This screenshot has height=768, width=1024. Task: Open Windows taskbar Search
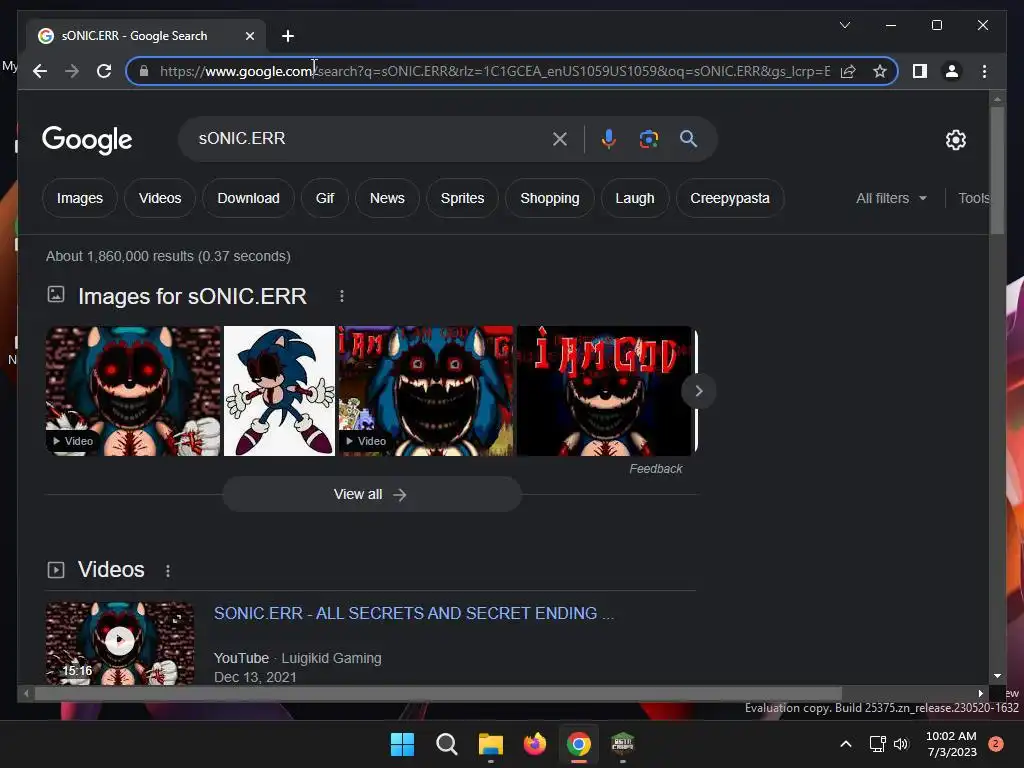pyautogui.click(x=447, y=744)
